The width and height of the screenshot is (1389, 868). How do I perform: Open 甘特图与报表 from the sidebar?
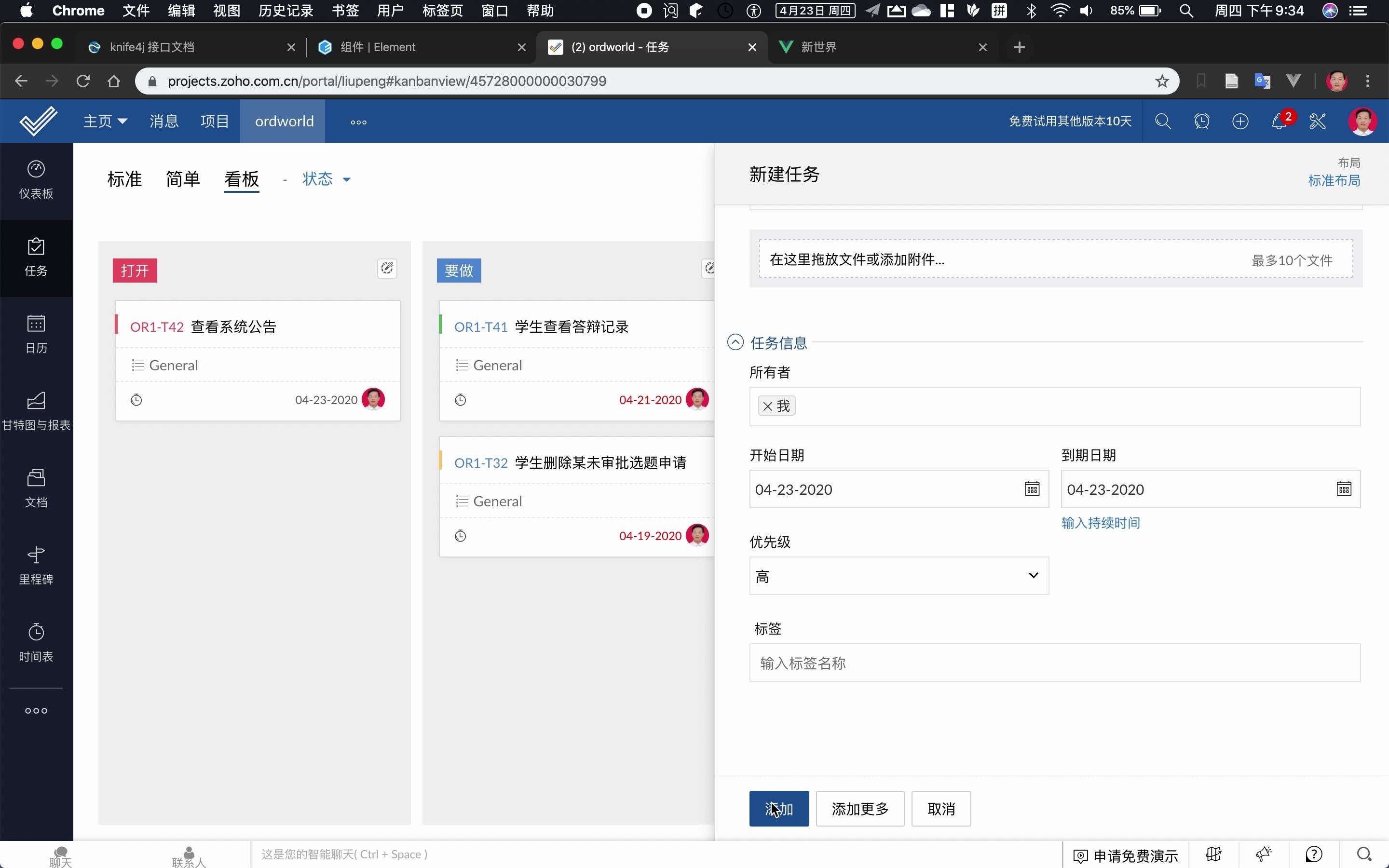[36, 411]
